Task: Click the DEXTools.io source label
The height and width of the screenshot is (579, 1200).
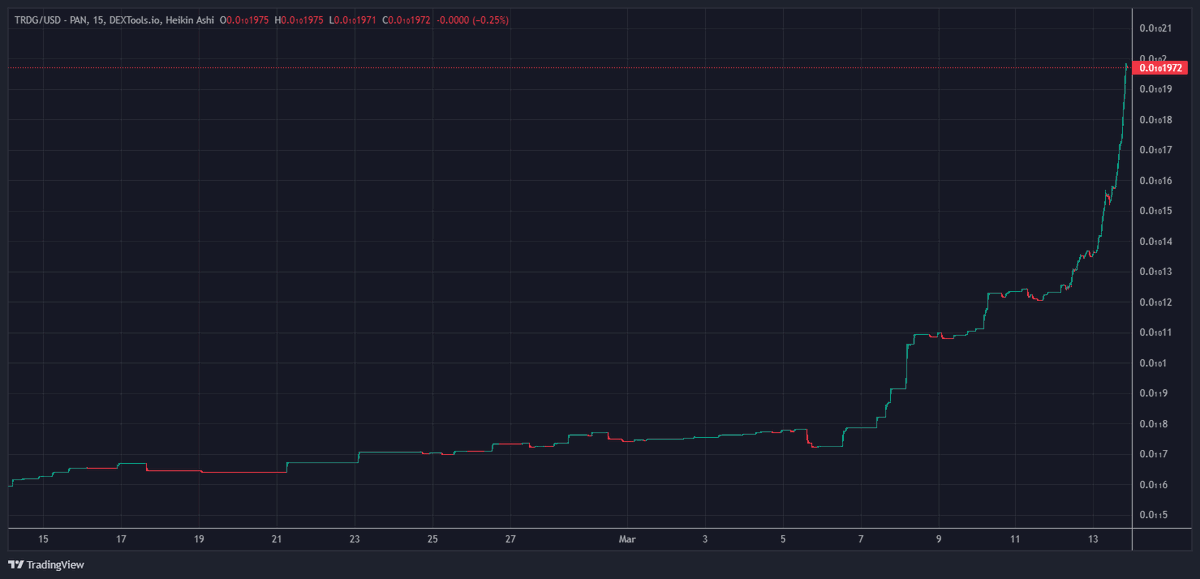Action: [x=134, y=20]
